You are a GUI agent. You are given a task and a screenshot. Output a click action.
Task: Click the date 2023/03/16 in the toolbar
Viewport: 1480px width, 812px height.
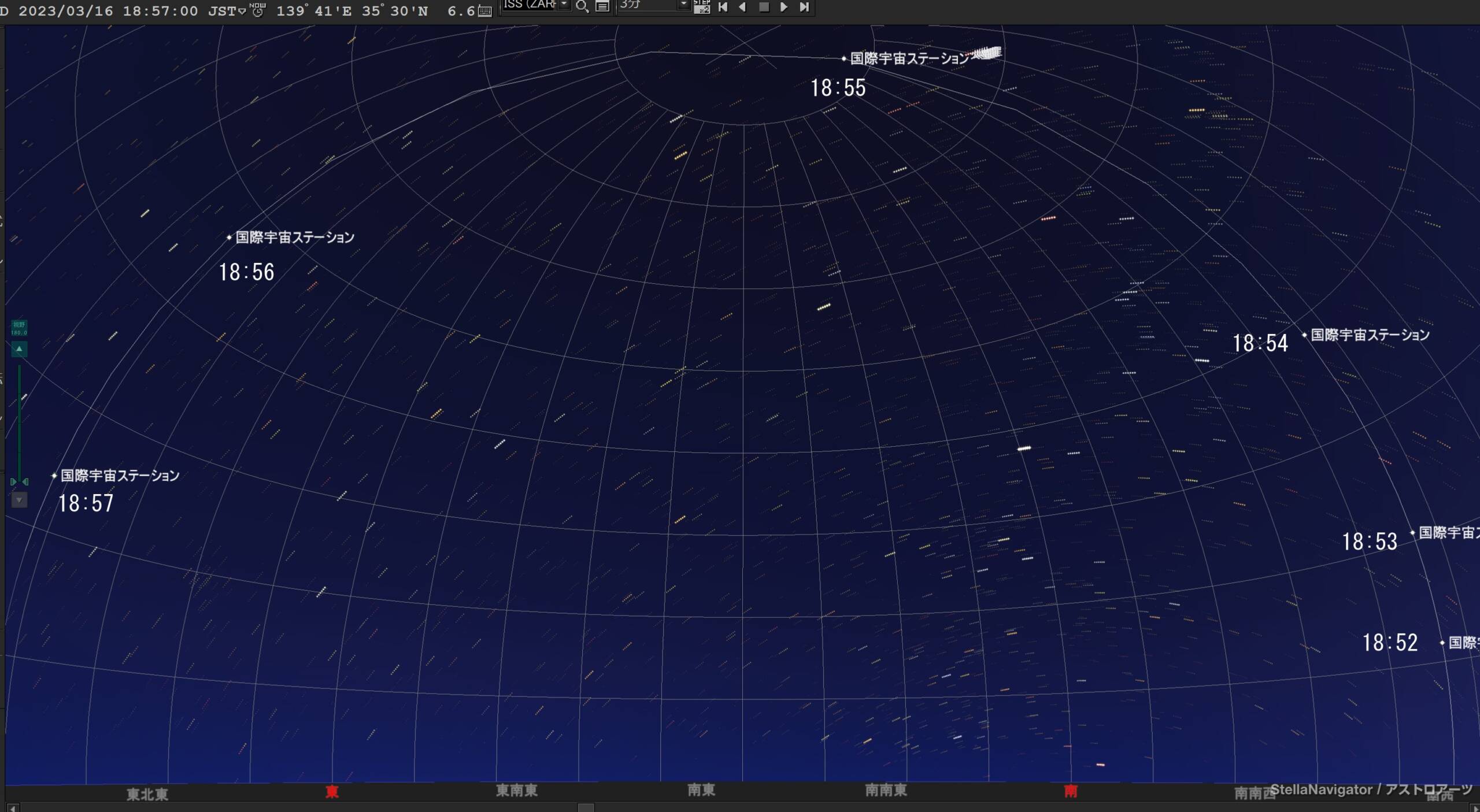pyautogui.click(x=66, y=12)
